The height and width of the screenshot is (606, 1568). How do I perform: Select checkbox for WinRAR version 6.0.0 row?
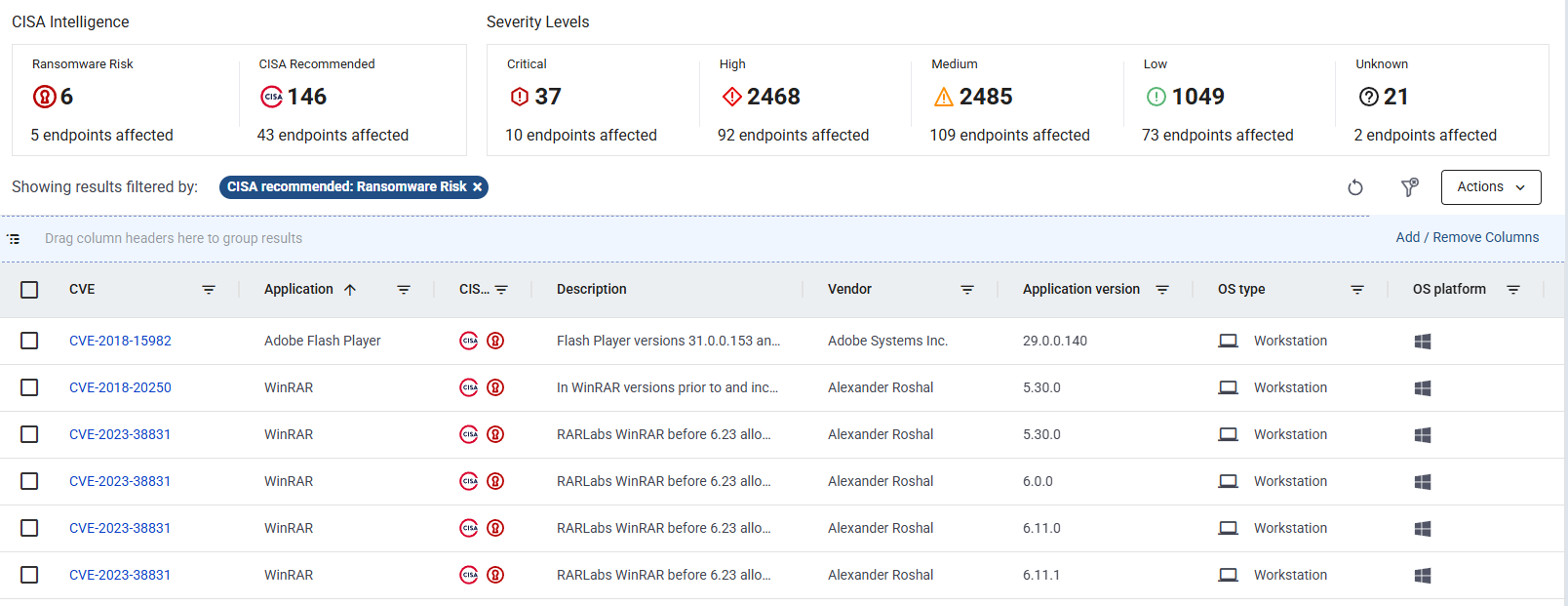(29, 481)
